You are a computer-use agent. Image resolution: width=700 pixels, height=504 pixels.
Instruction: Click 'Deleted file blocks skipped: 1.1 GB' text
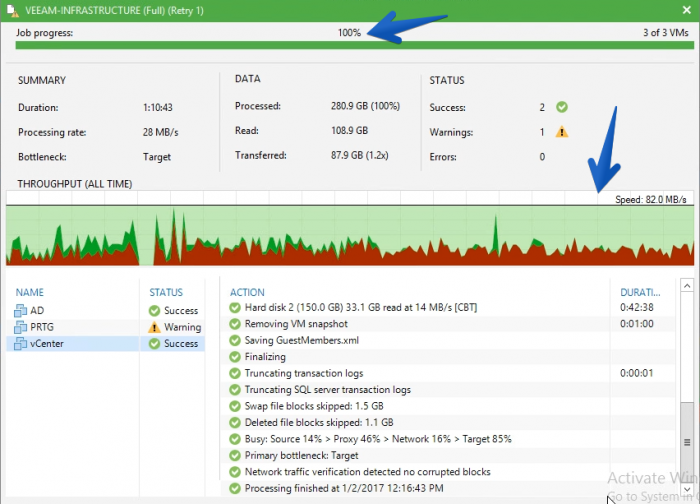(319, 423)
